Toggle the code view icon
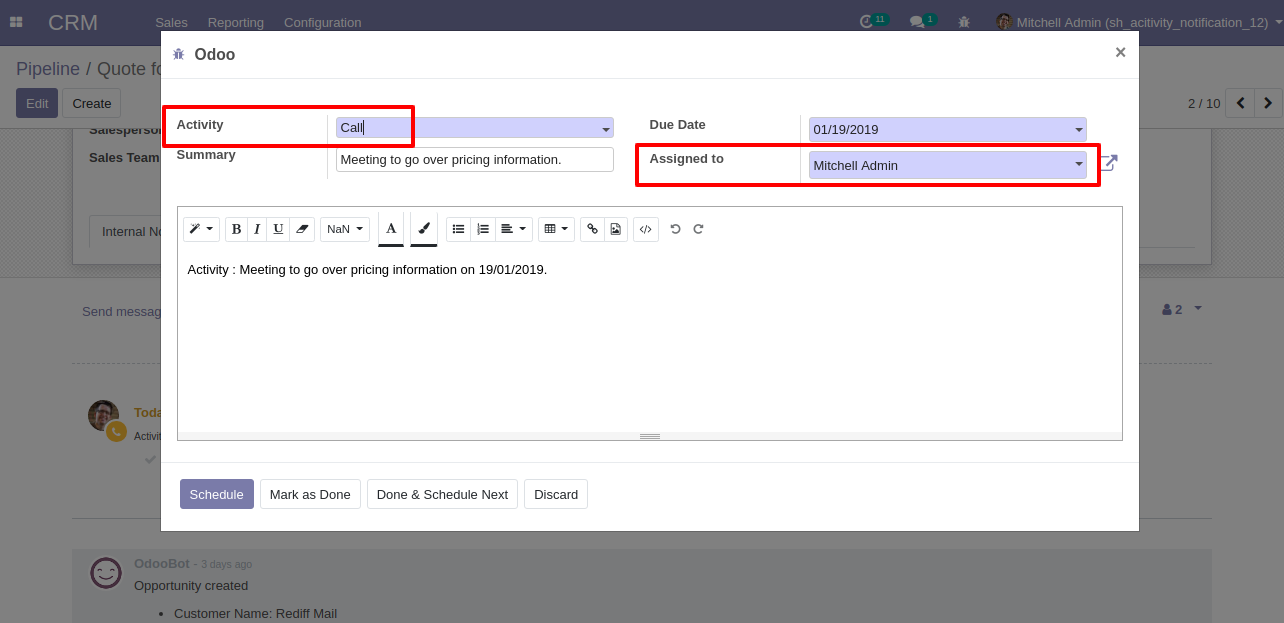1284x623 pixels. 646,229
